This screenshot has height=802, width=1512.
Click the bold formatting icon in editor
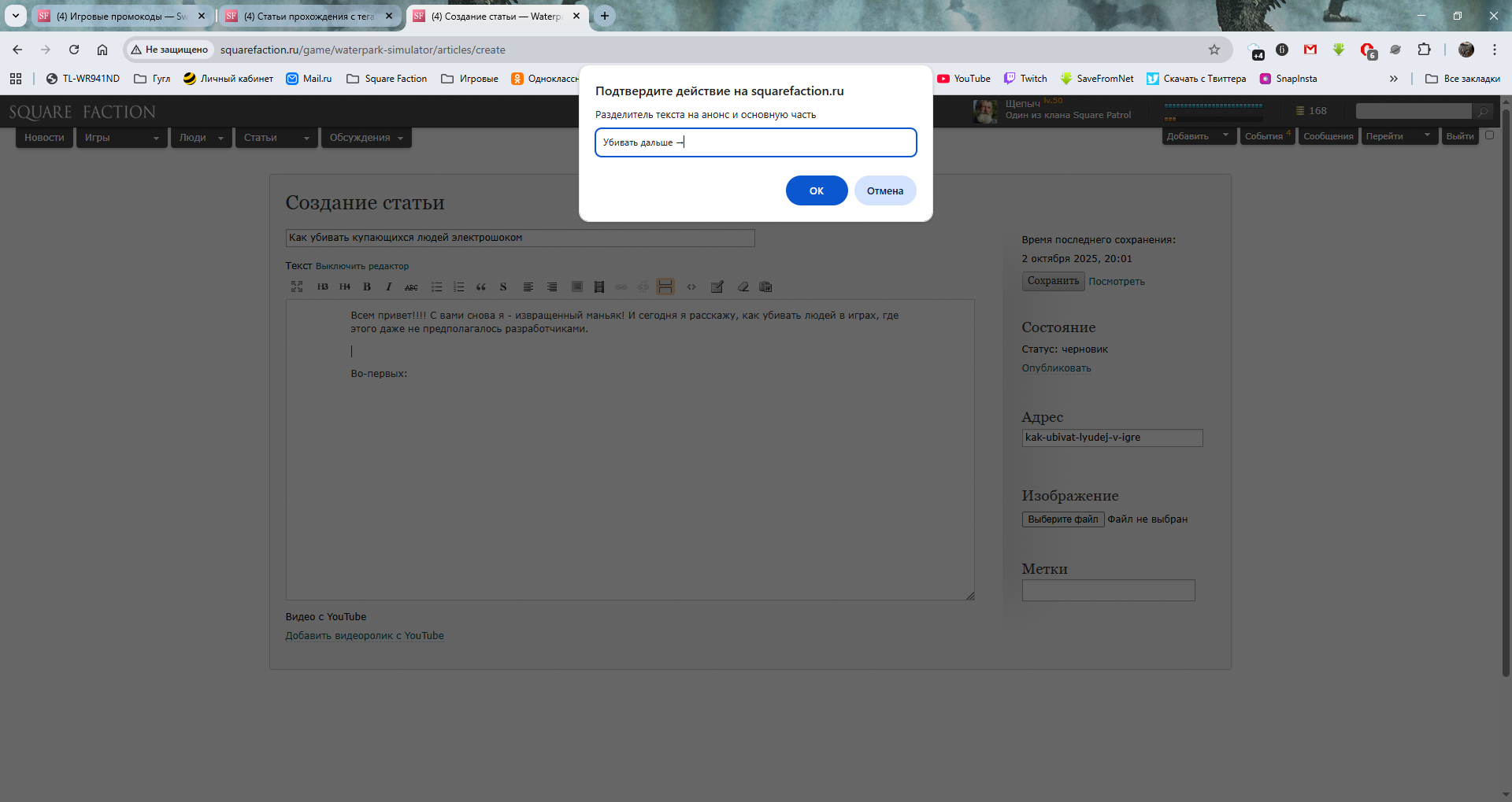pyautogui.click(x=367, y=287)
